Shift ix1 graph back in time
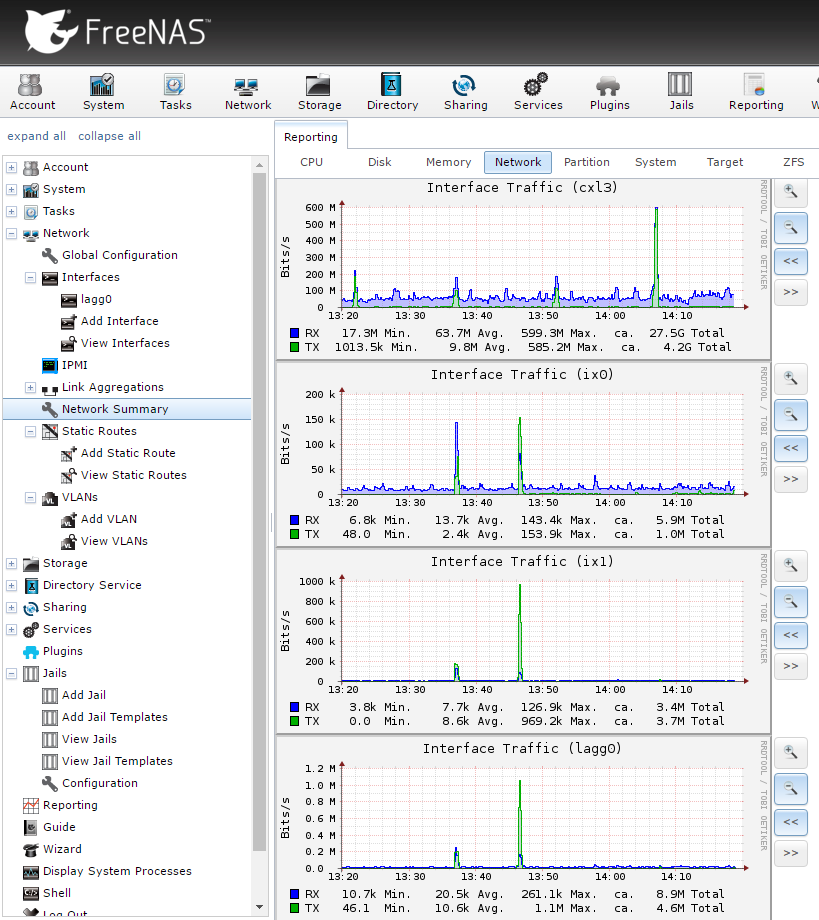This screenshot has width=819, height=920. (790, 634)
